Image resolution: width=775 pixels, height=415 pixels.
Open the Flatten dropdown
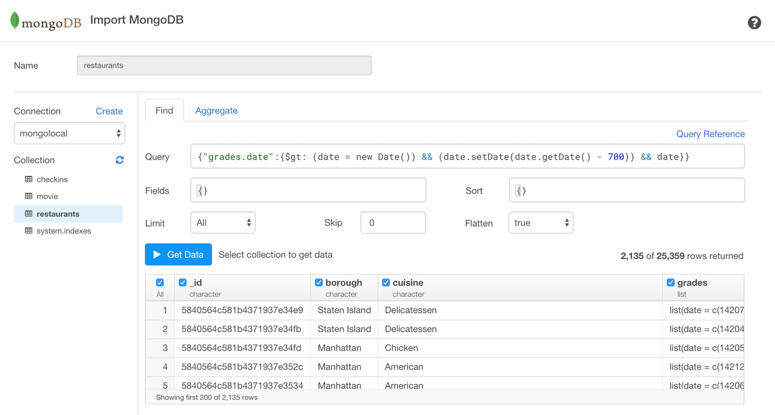(x=540, y=223)
